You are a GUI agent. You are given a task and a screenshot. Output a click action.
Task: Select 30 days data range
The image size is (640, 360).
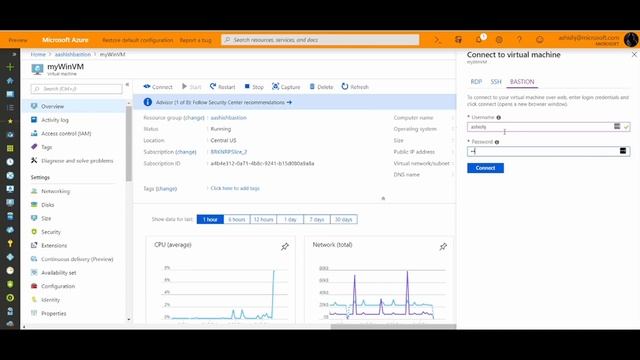tap(344, 220)
